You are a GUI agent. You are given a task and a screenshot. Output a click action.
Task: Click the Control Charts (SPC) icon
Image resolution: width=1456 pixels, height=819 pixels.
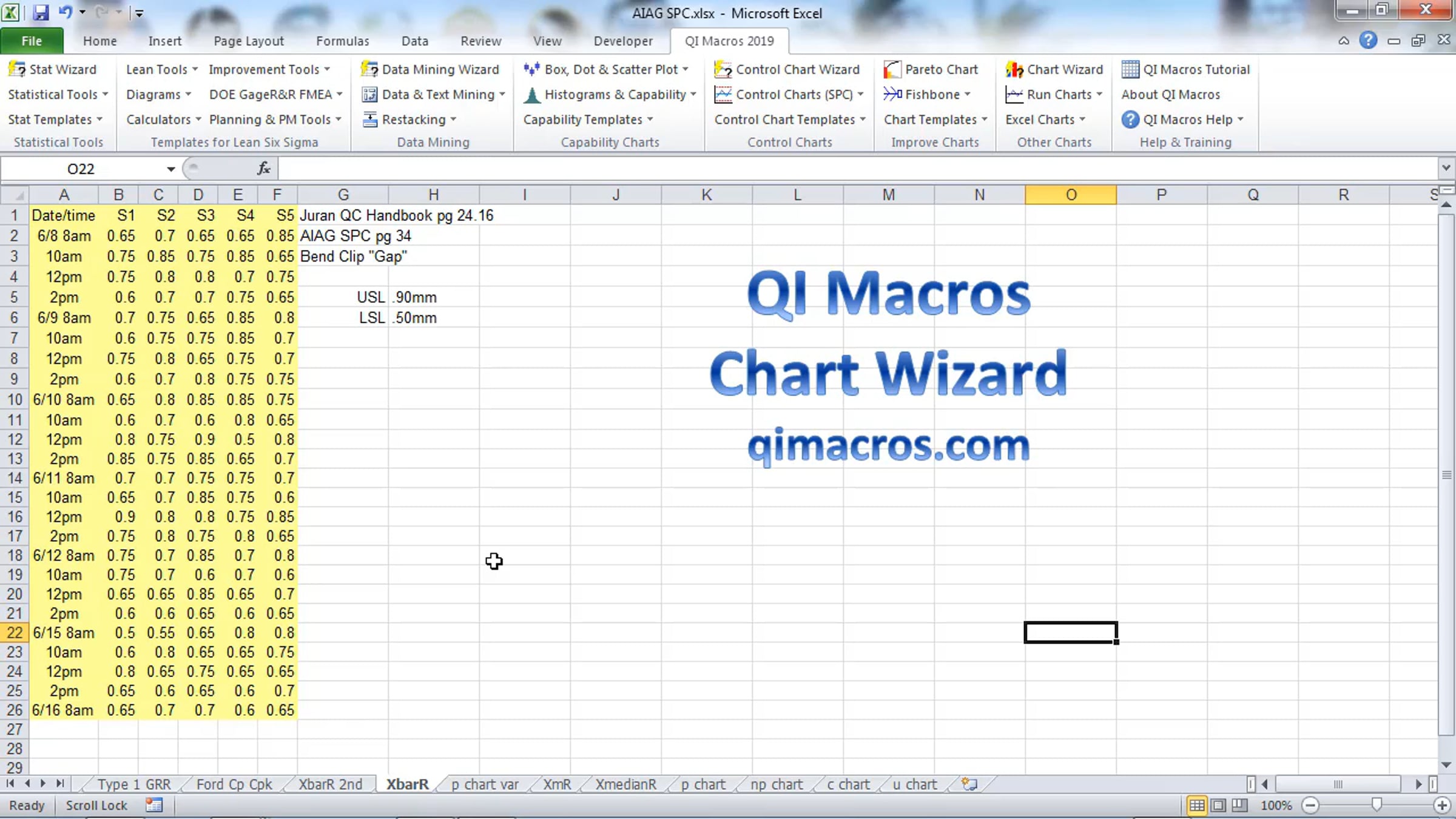point(723,95)
